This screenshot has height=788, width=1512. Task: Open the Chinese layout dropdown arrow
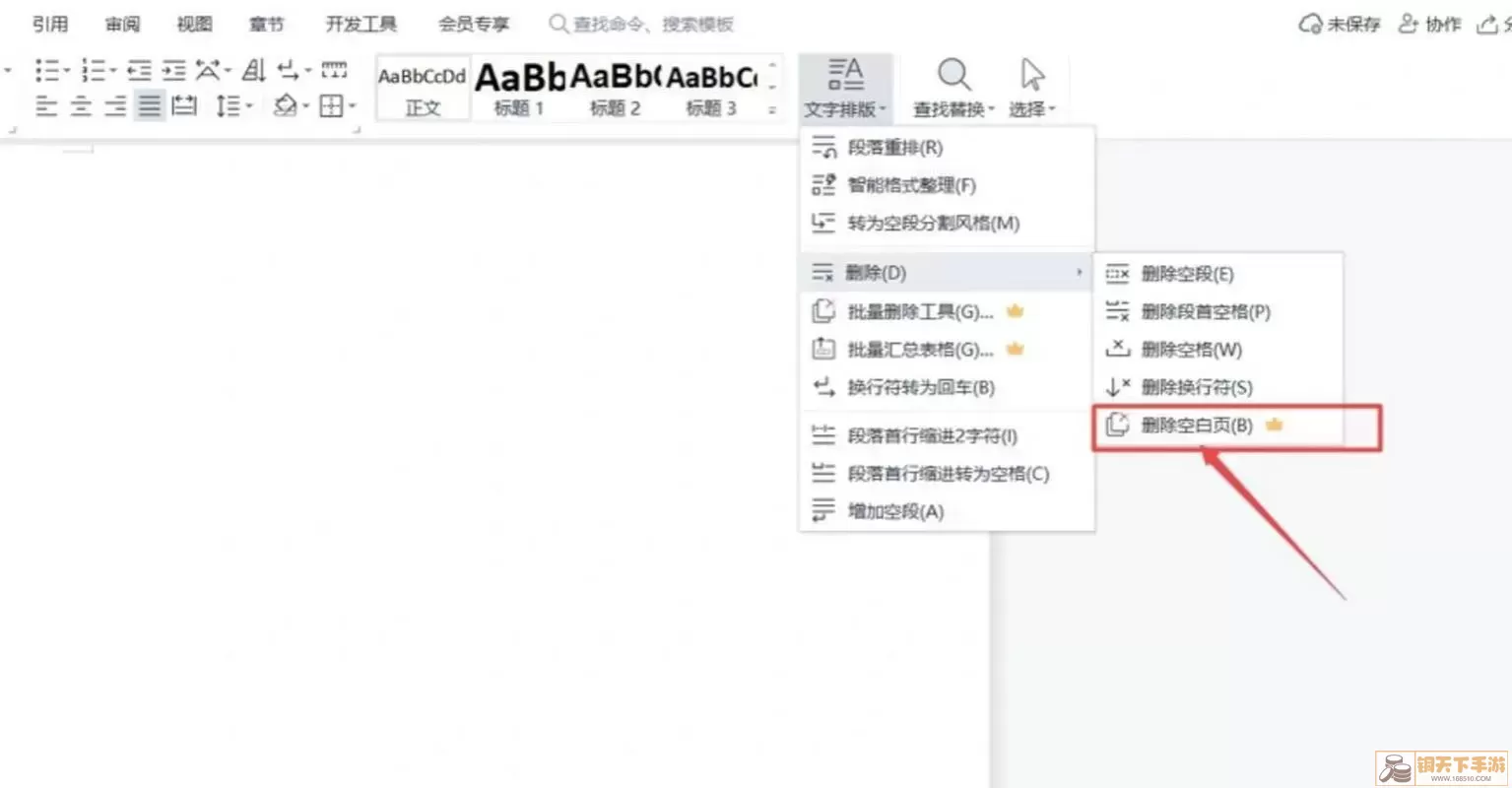228,71
